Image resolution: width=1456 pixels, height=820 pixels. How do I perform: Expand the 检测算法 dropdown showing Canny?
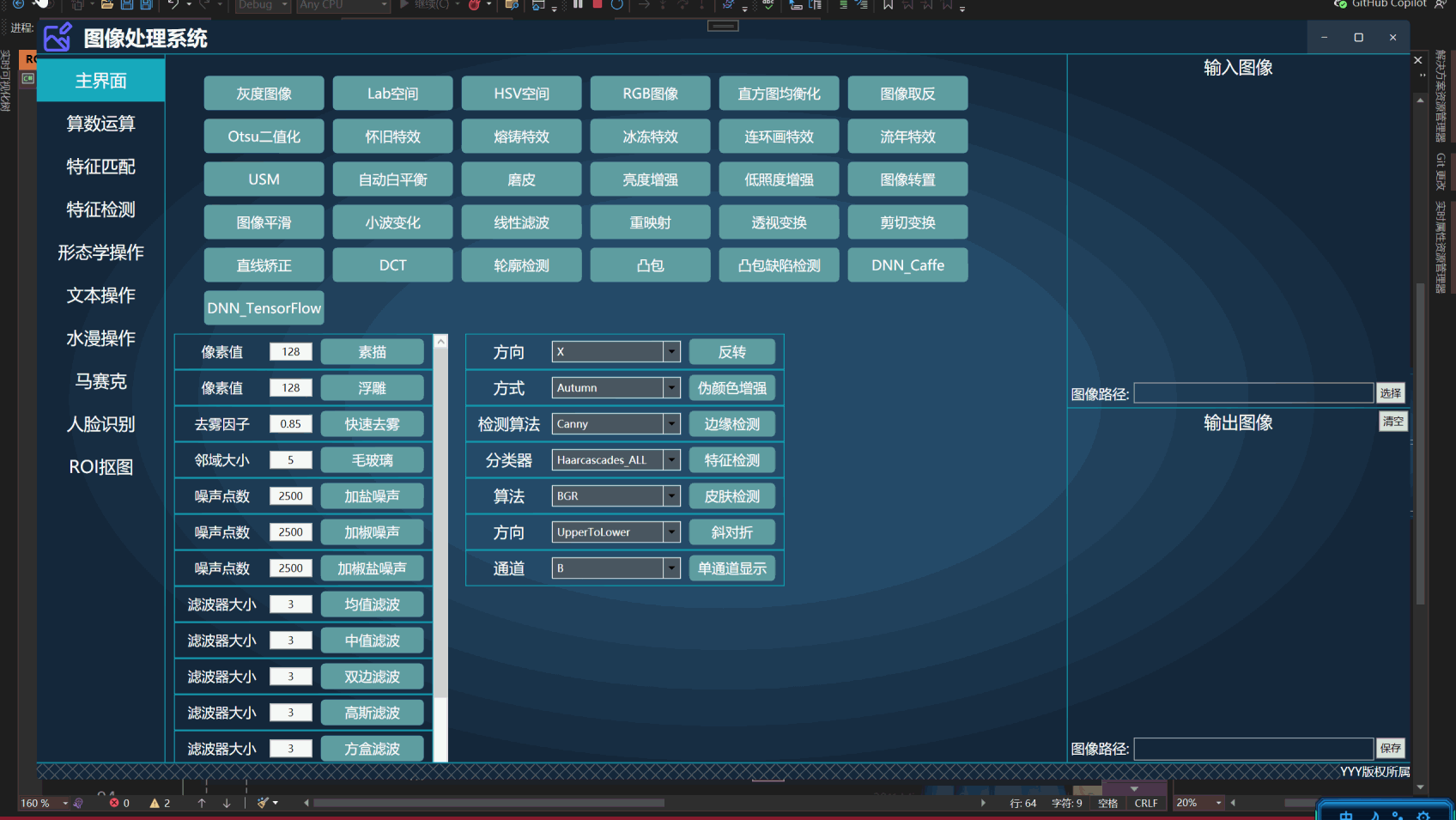pyautogui.click(x=672, y=423)
